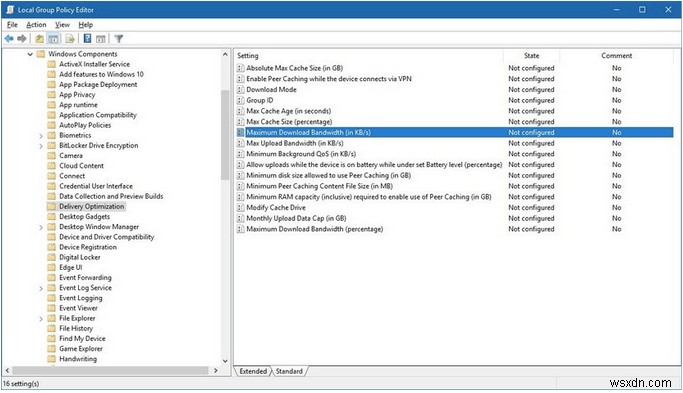Open the View menu
The height and width of the screenshot is (393, 683).
click(62, 25)
